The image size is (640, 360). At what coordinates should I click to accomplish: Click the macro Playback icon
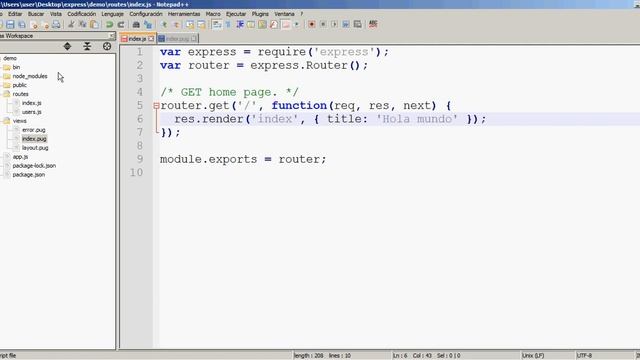coord(334,24)
